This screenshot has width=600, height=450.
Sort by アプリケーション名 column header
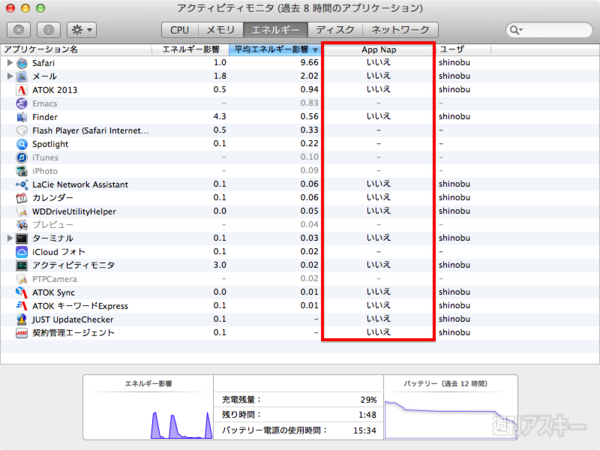coord(77,49)
